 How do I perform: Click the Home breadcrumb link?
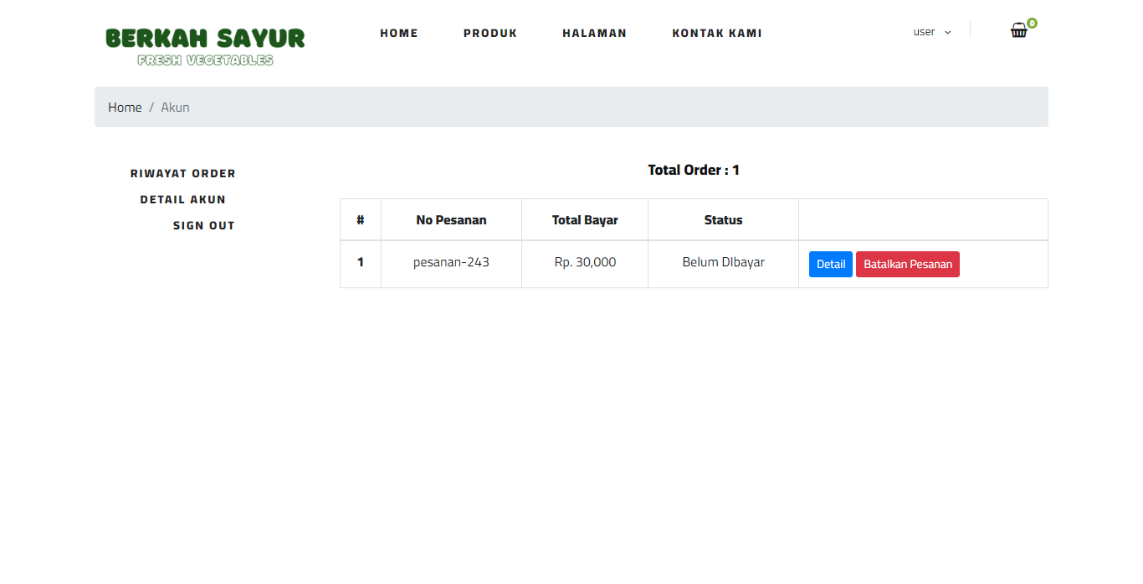coord(125,107)
